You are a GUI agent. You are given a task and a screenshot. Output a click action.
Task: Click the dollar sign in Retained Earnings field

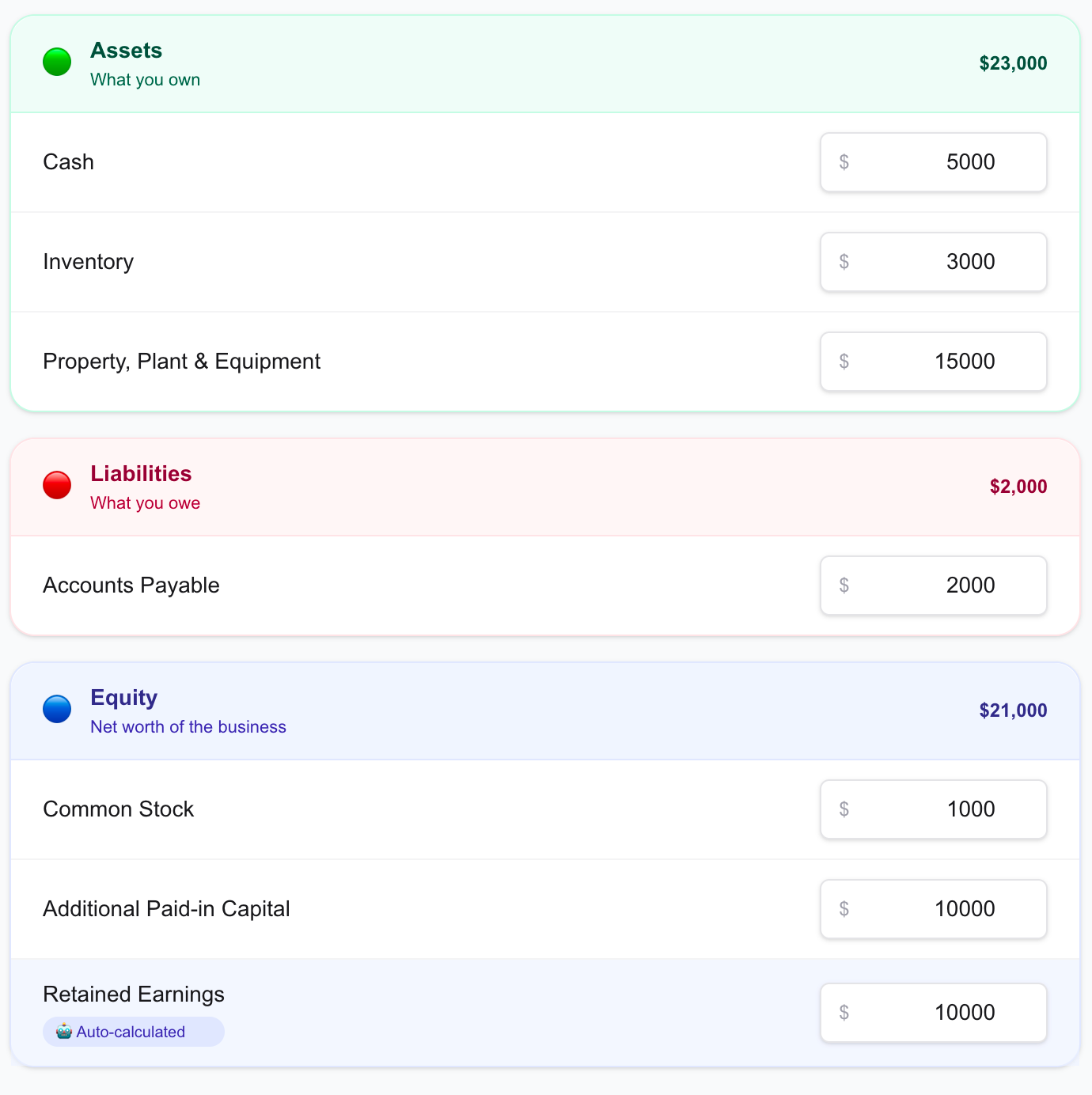tap(844, 1013)
